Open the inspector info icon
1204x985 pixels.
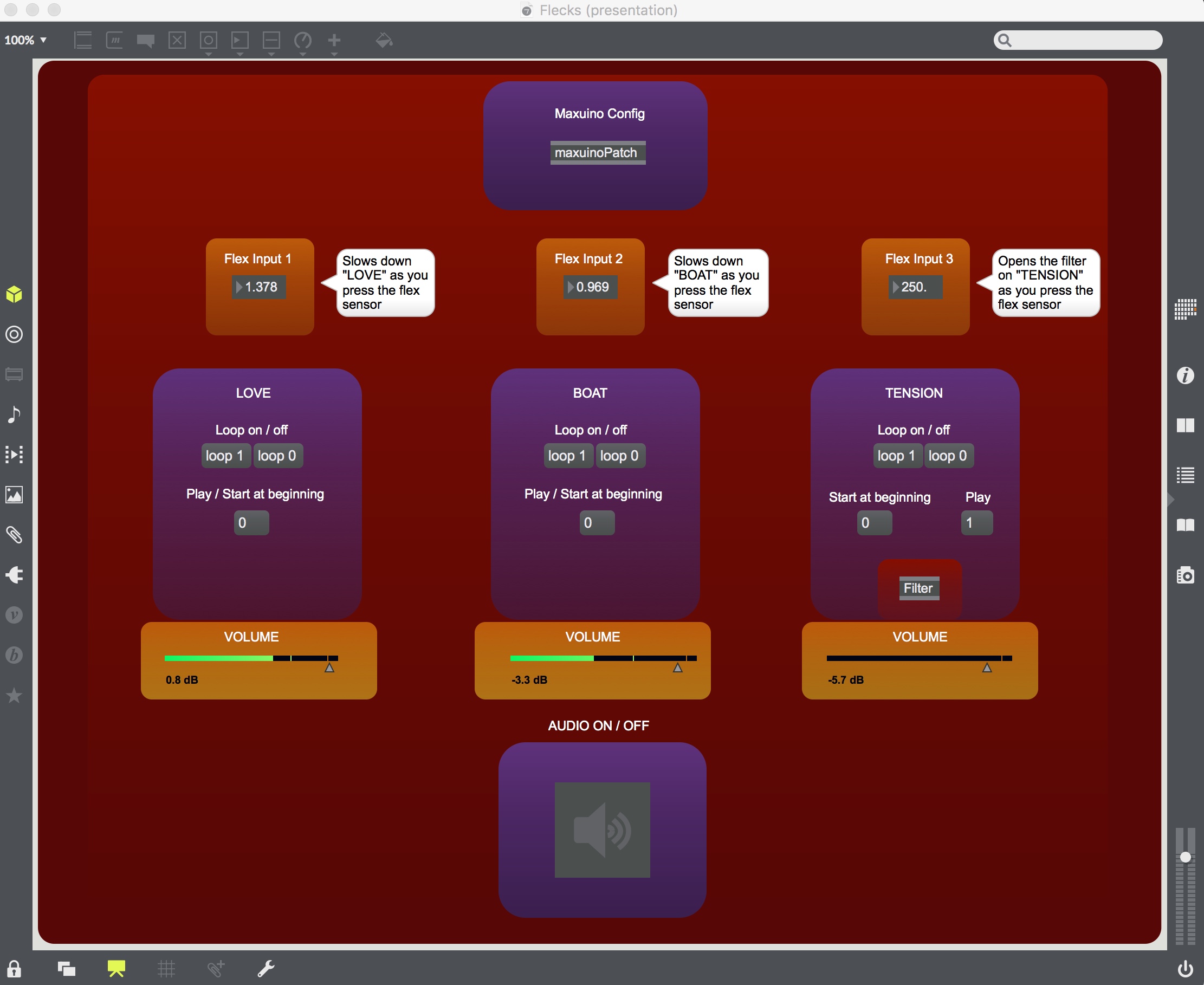(x=1185, y=375)
